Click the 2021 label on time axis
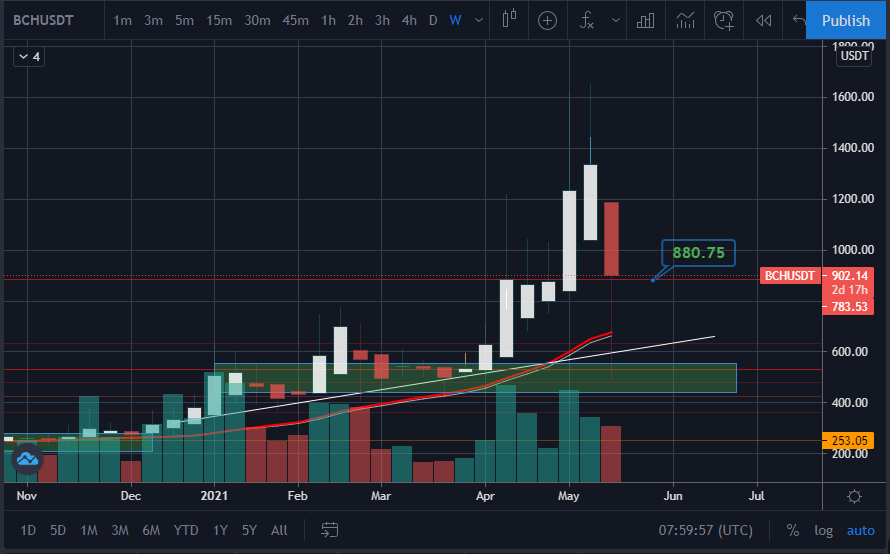 point(214,496)
